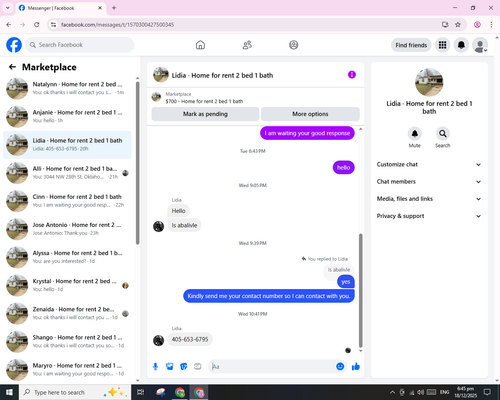Image resolution: width=500 pixels, height=400 pixels.
Task: Open Anjanie conversation
Action: pyautogui.click(x=67, y=117)
